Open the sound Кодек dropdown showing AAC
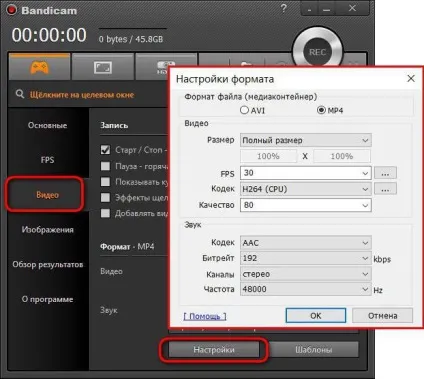424x379 pixels. (306, 243)
